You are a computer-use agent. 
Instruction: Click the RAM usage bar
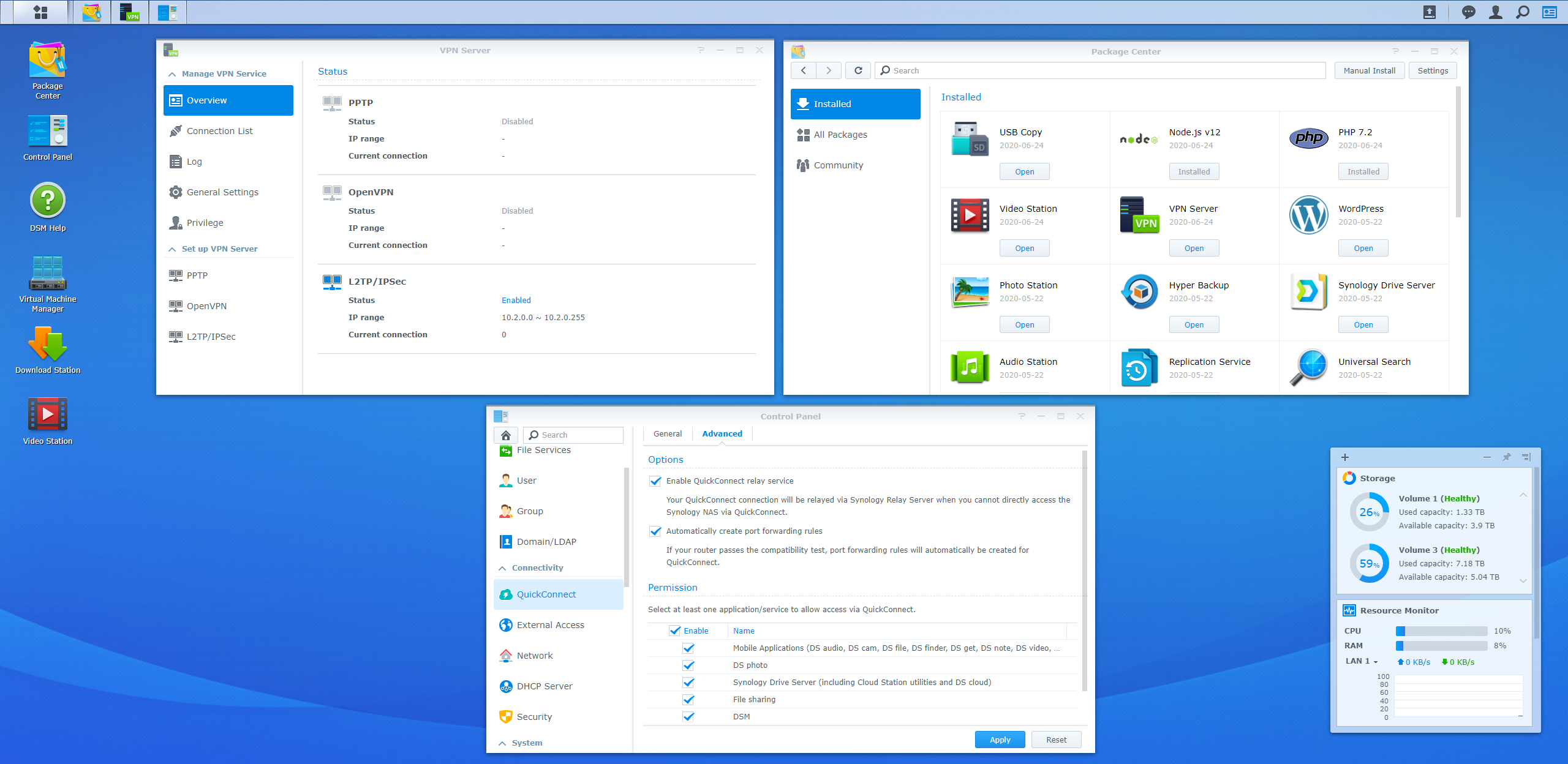click(x=1442, y=646)
